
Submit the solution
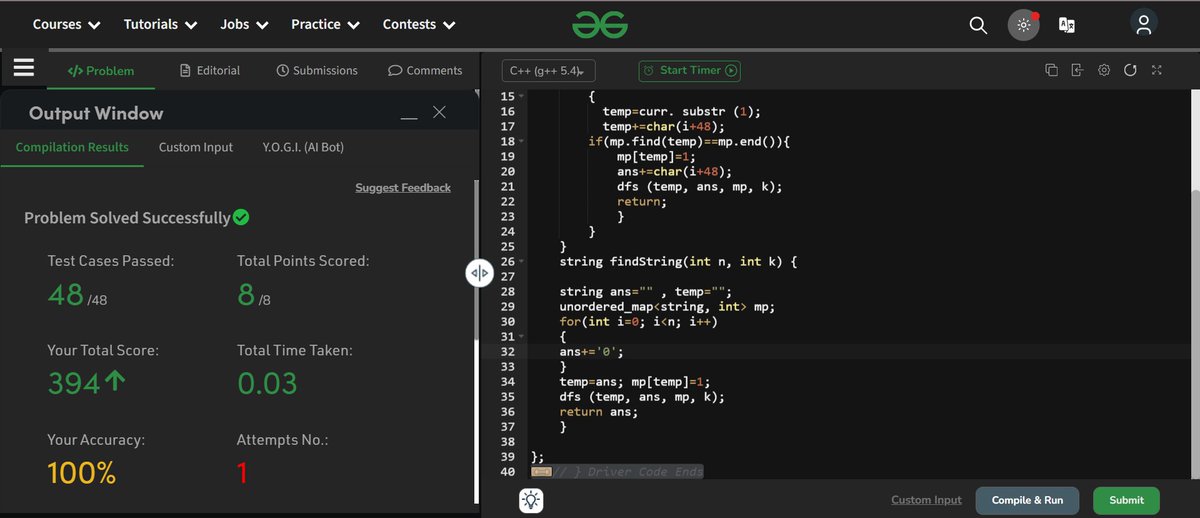coord(1126,500)
